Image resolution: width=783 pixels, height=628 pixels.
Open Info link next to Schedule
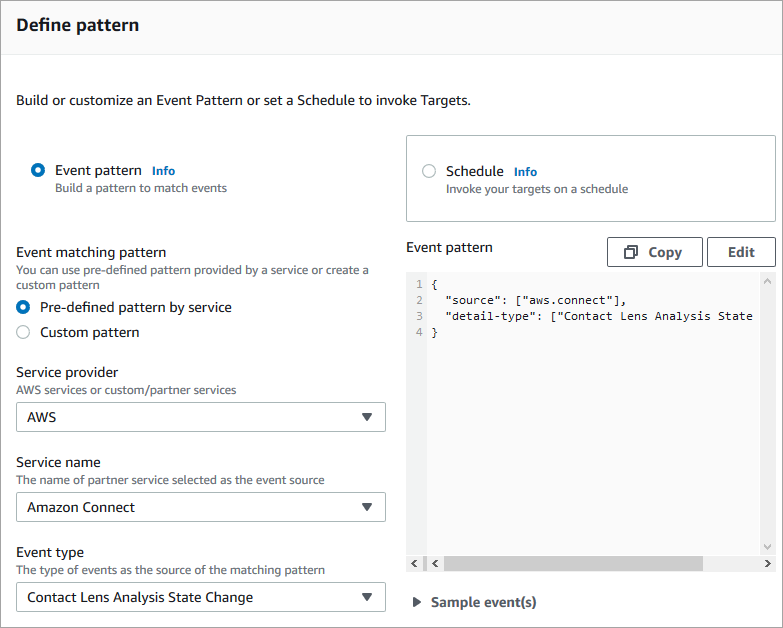coord(525,171)
